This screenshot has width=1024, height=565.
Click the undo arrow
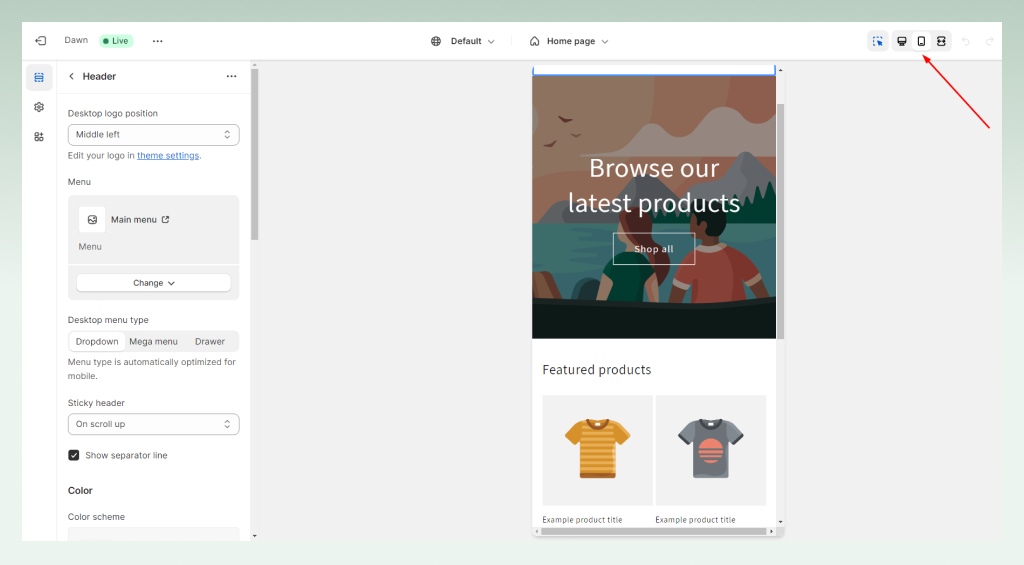[x=966, y=41]
